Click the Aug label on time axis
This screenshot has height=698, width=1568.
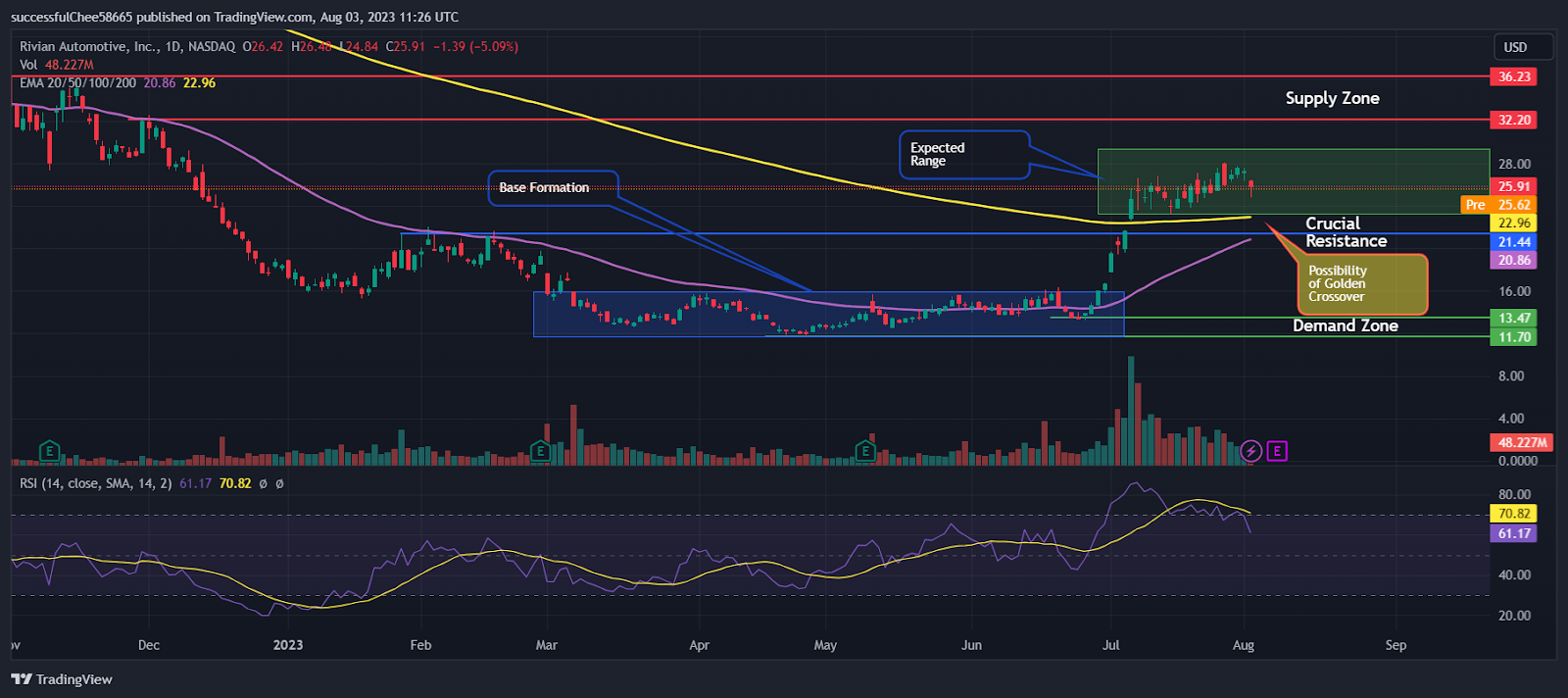click(1244, 645)
